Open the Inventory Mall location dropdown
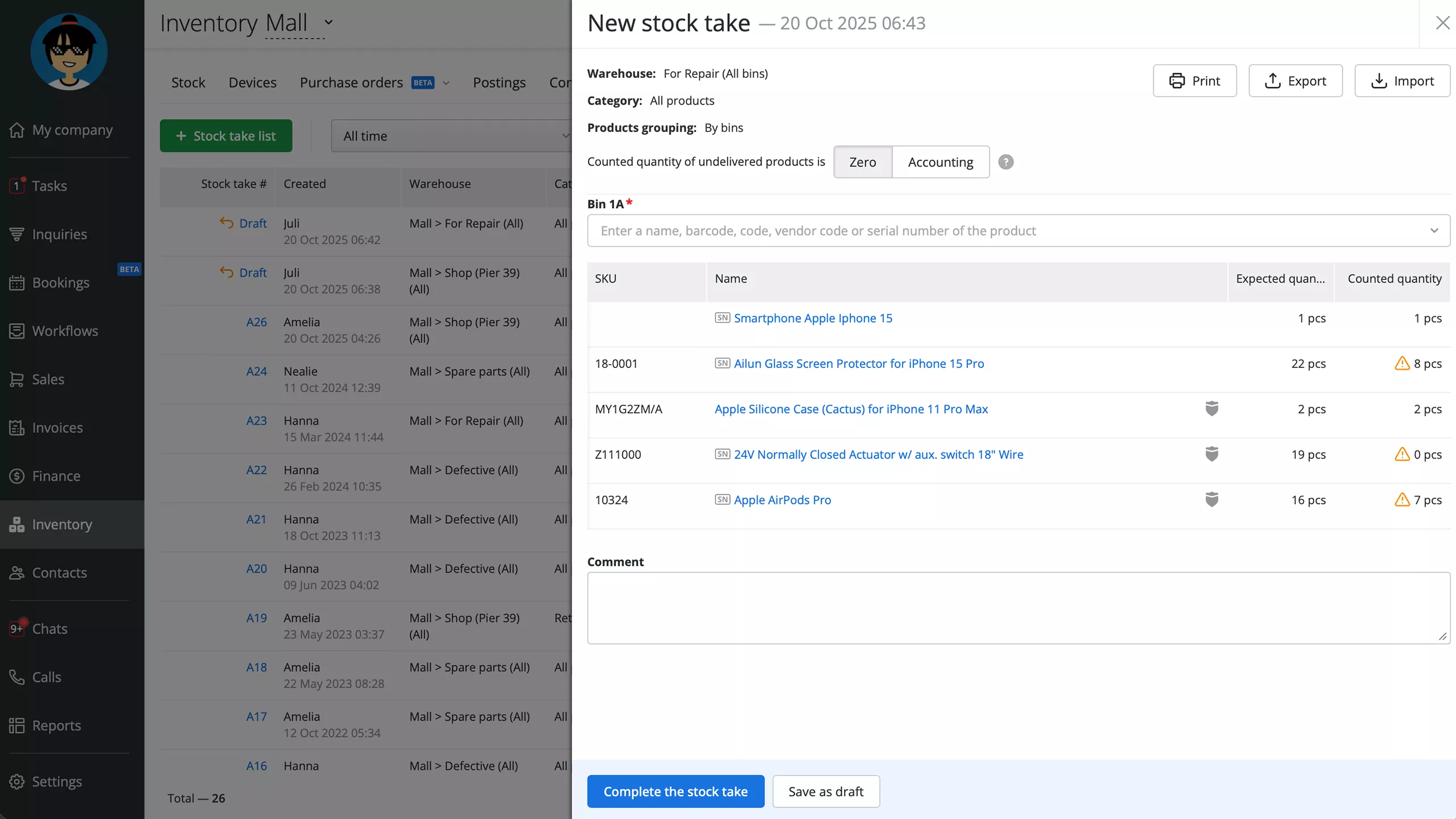Image resolution: width=1456 pixels, height=819 pixels. (328, 23)
